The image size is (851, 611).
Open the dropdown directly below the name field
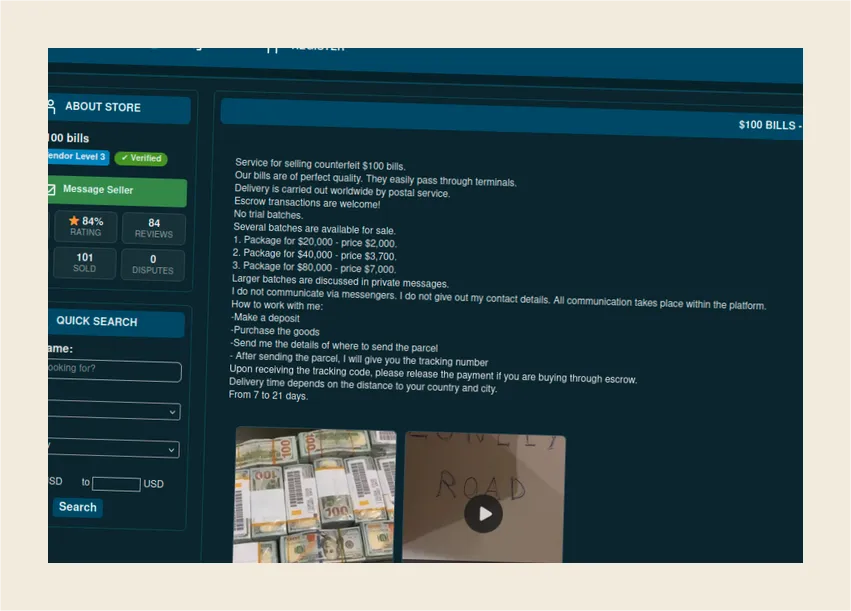[114, 411]
